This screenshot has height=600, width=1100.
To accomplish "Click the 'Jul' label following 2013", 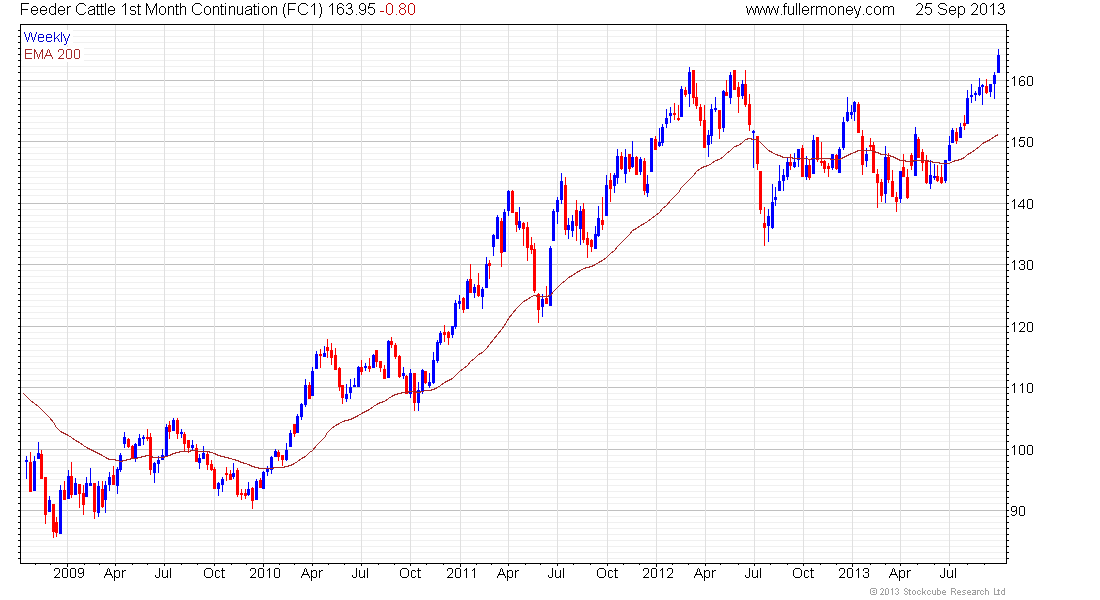I will (948, 573).
